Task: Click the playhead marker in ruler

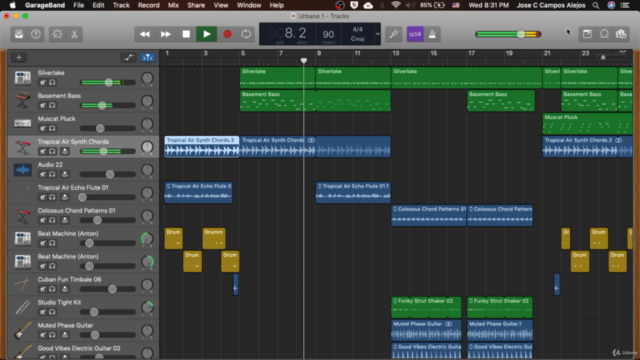Action: point(304,60)
